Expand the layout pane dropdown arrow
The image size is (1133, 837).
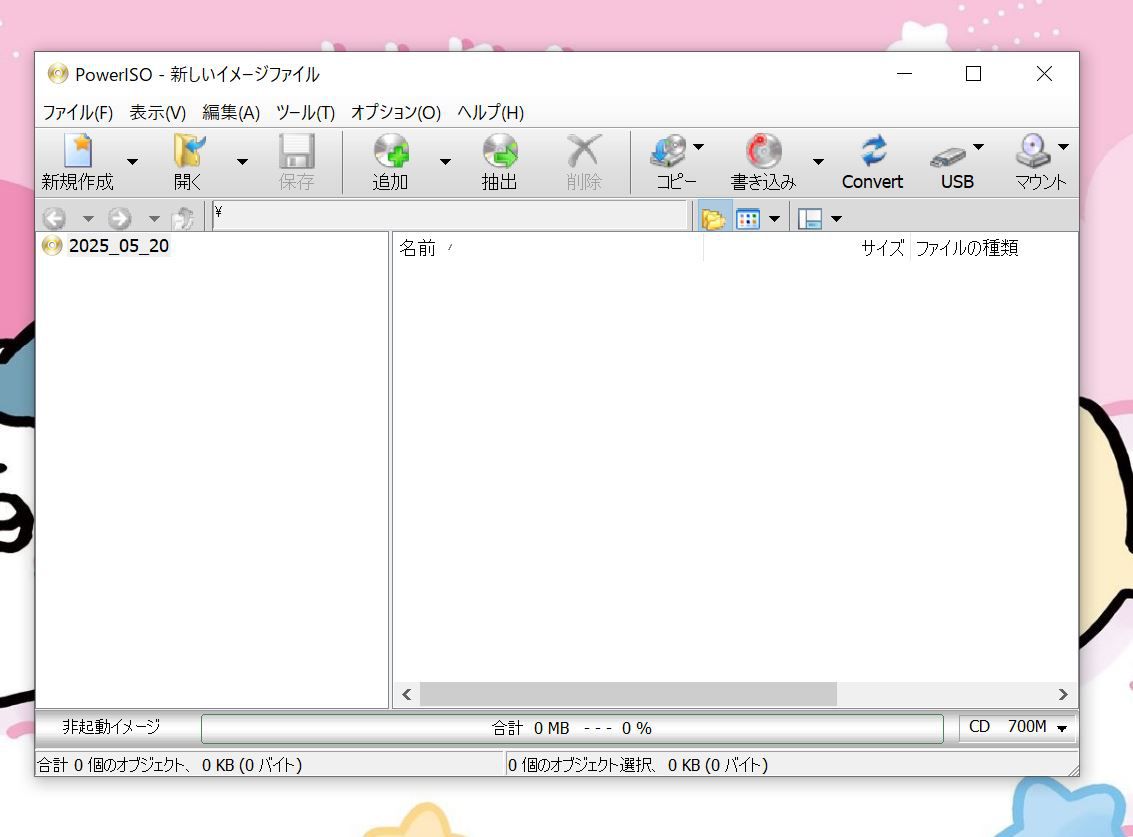837,219
